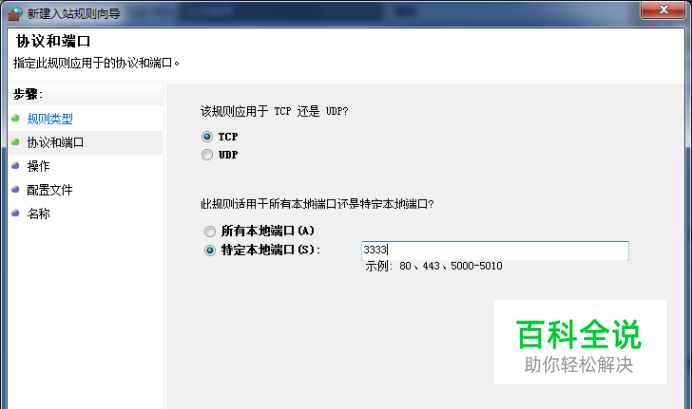Click the example text 80、443、5000-5010
This screenshot has height=409, width=692.
[451, 266]
